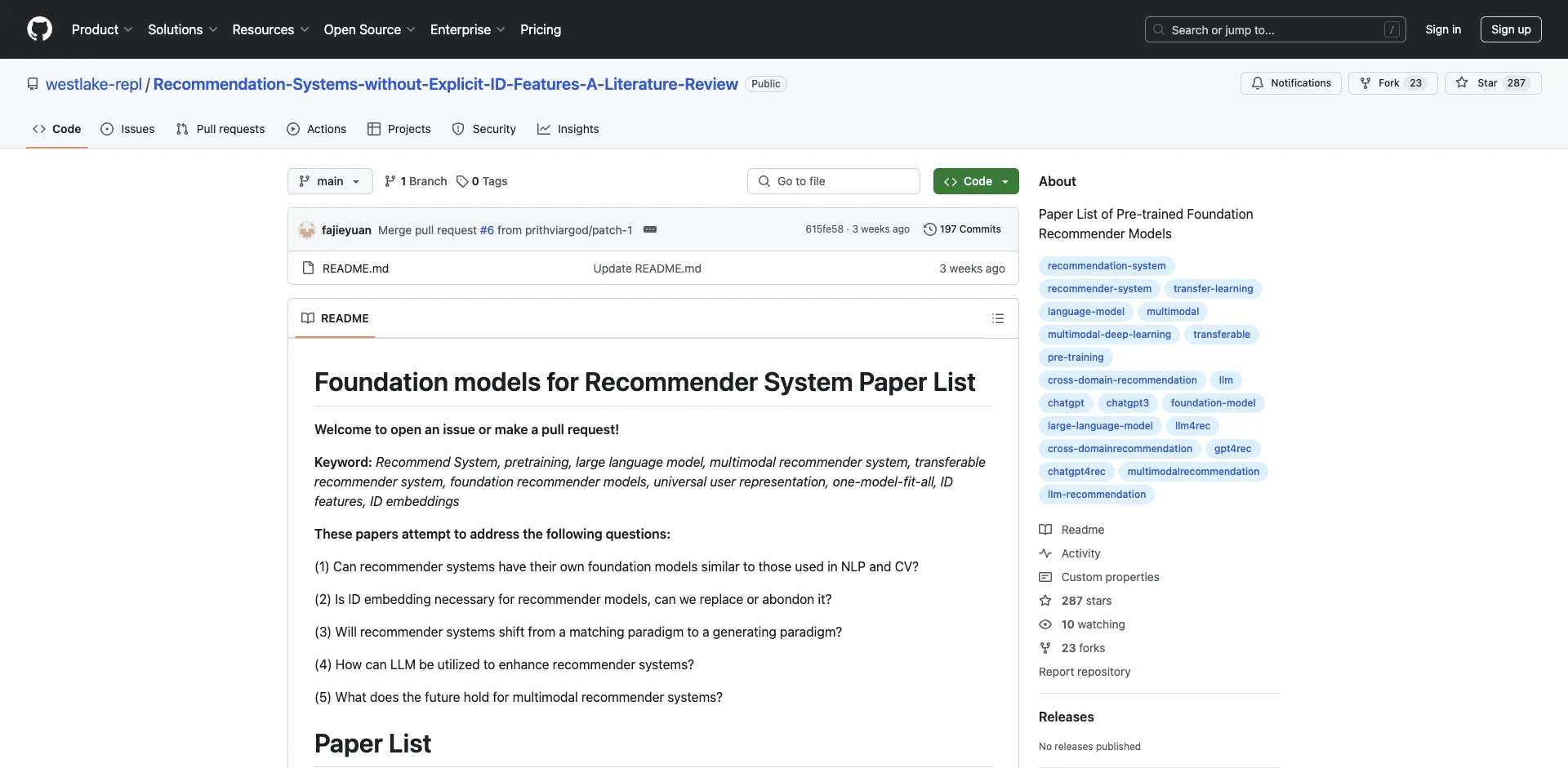Image resolution: width=1568 pixels, height=768 pixels.
Task: Click the eye icon beside 10 watching
Action: [1045, 624]
